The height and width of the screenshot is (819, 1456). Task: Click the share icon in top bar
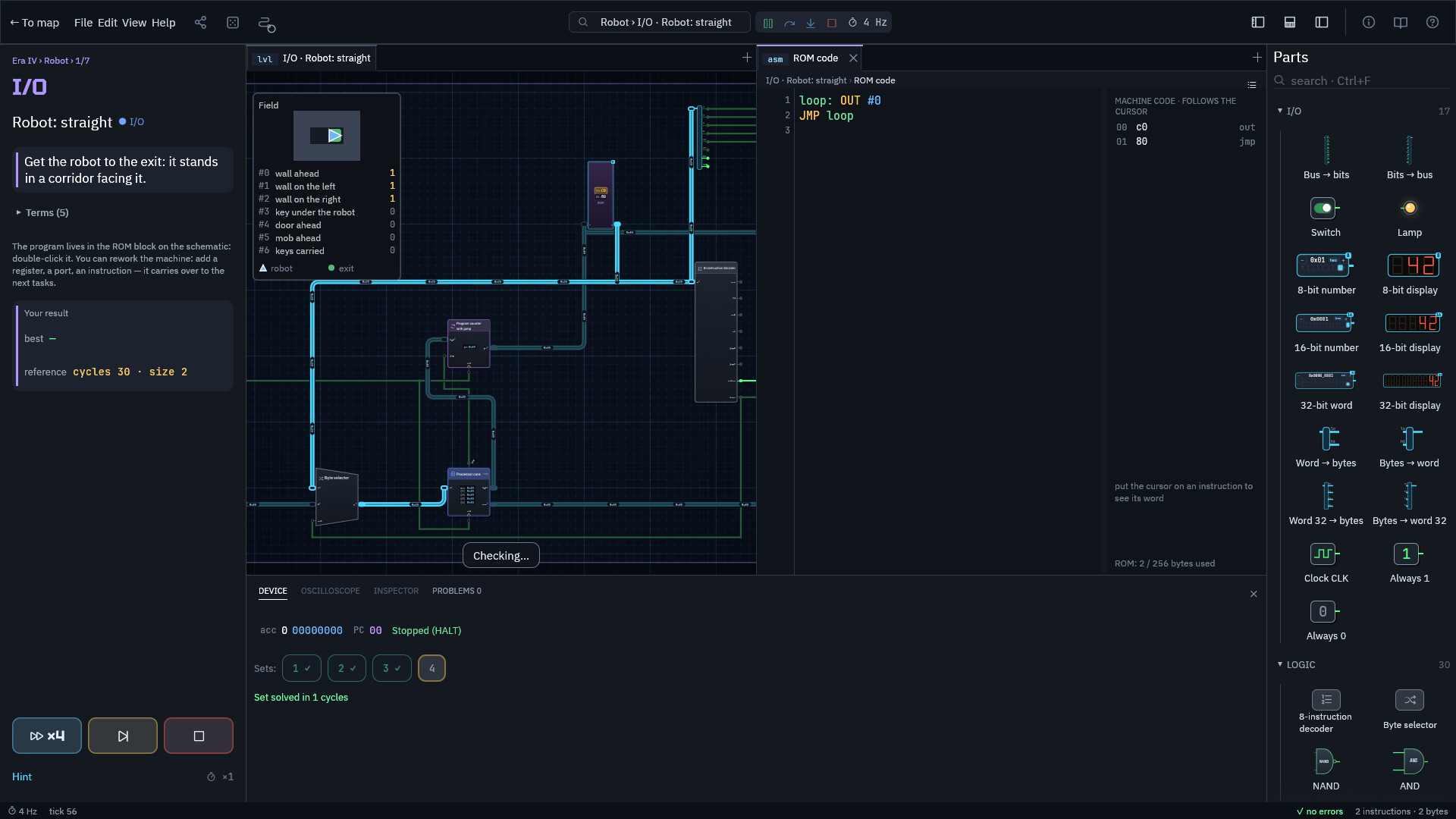200,23
